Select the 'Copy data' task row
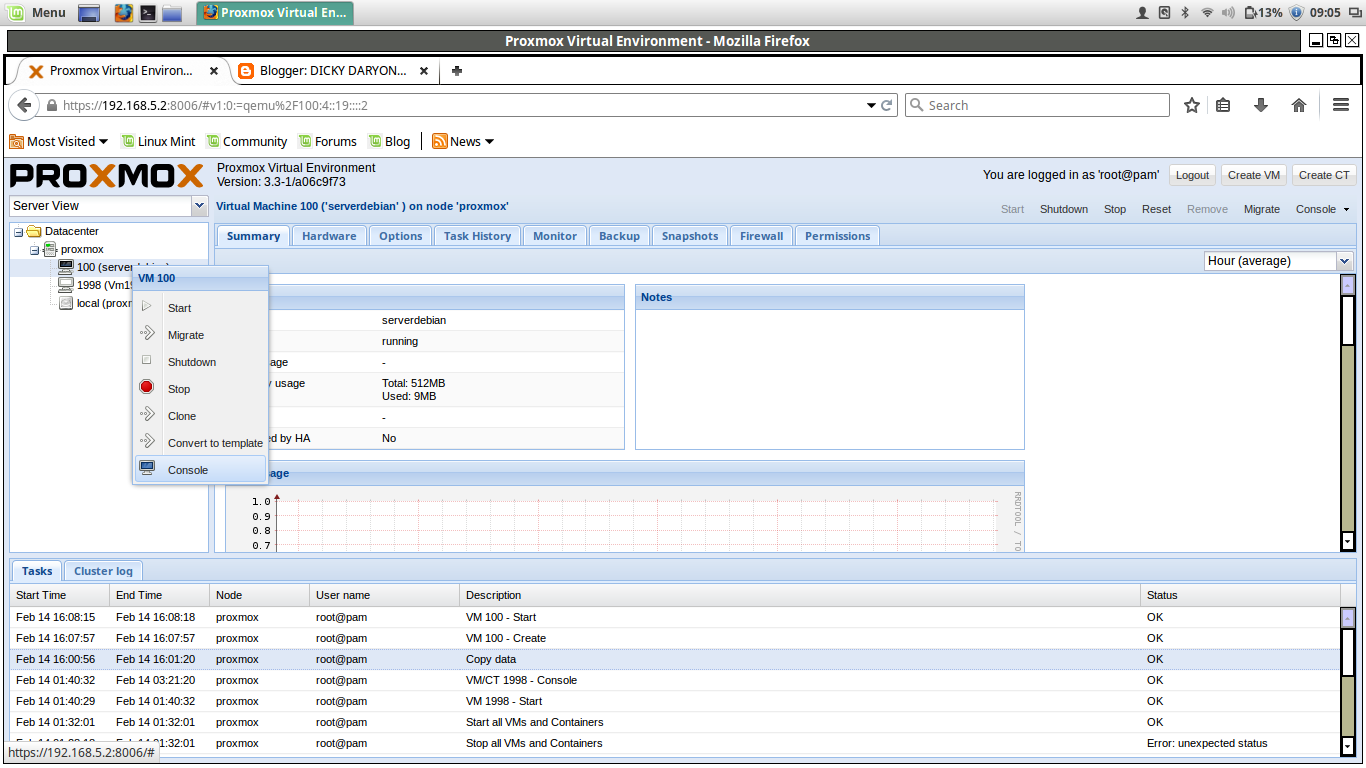Screen dimensions: 1366x768 (675, 659)
